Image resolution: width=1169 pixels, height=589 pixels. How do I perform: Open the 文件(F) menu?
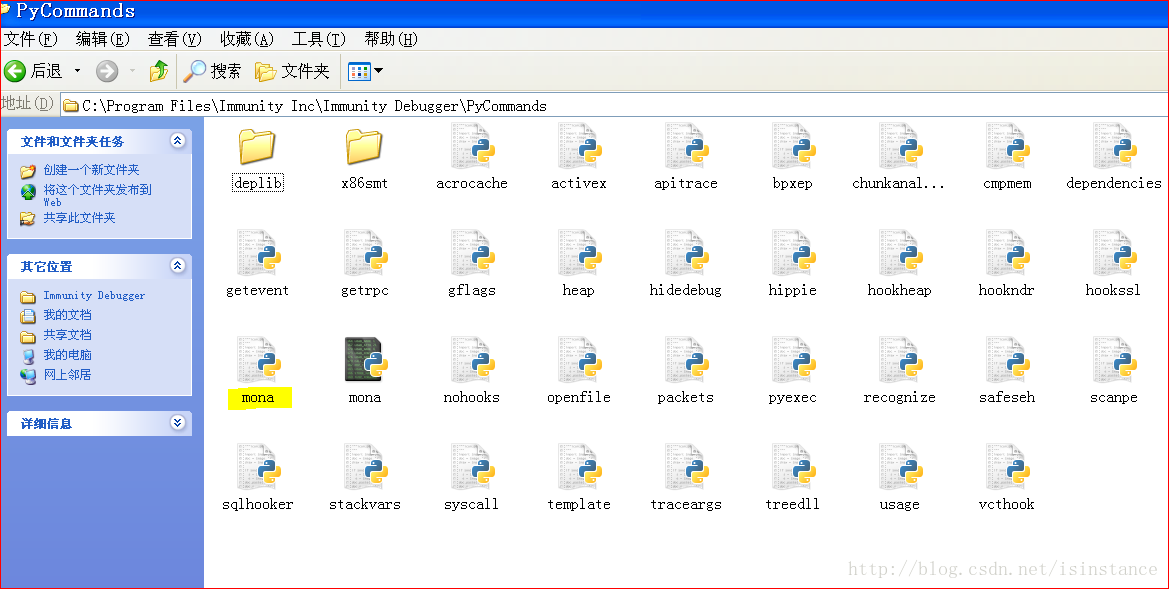pyautogui.click(x=31, y=39)
